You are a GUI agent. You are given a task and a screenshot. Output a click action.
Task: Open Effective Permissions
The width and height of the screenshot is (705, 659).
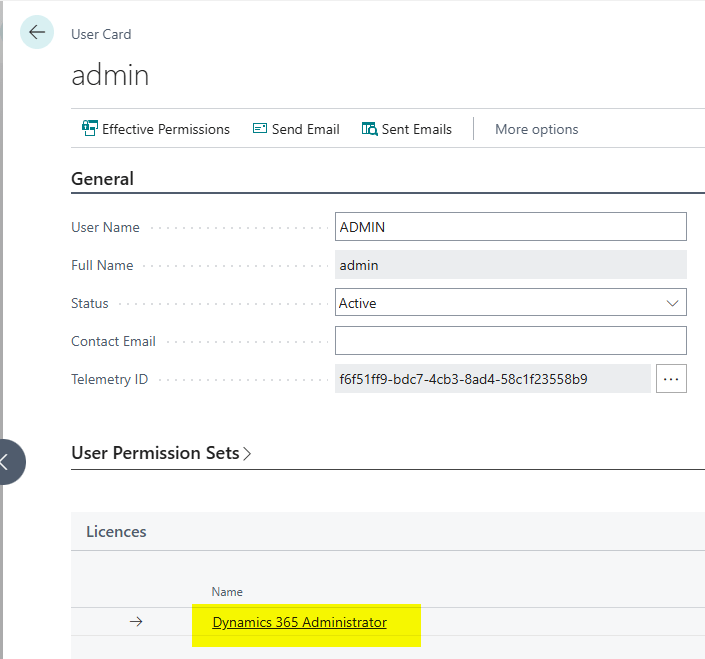click(x=156, y=129)
